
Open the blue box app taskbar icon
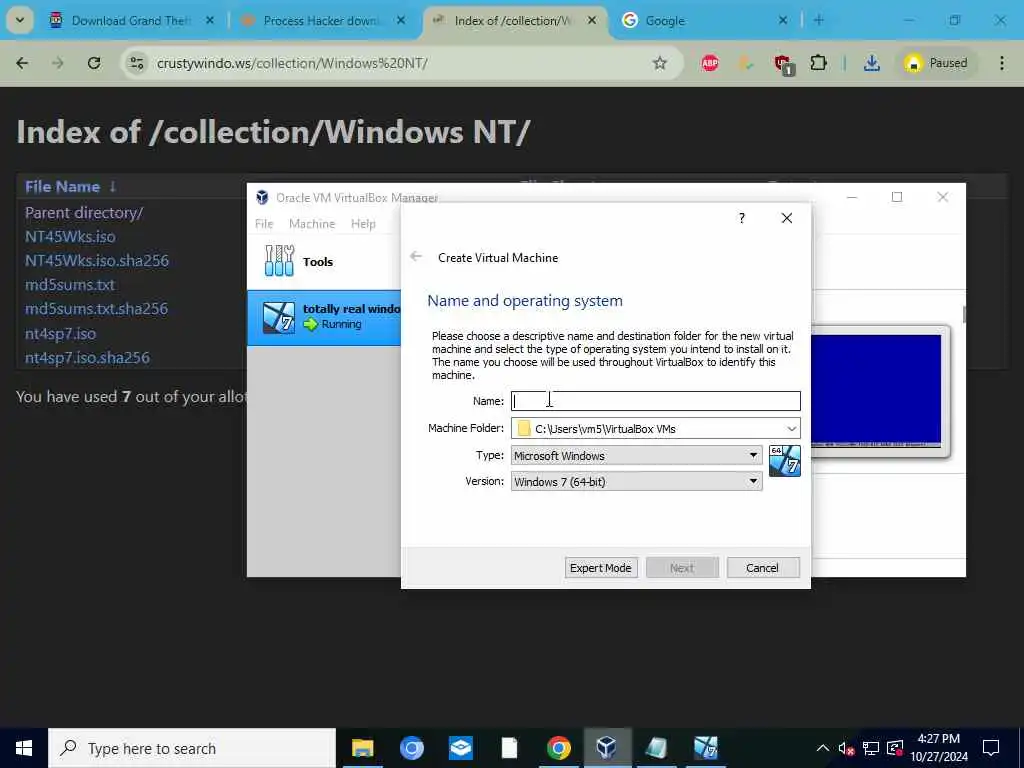460,748
